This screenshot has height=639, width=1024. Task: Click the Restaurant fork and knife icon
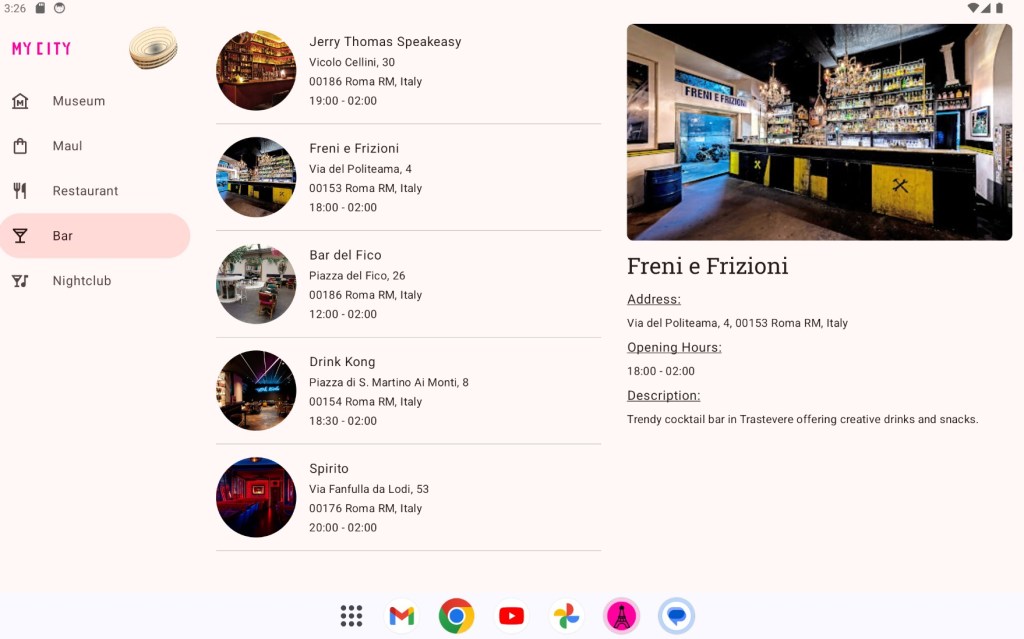[x=20, y=191]
